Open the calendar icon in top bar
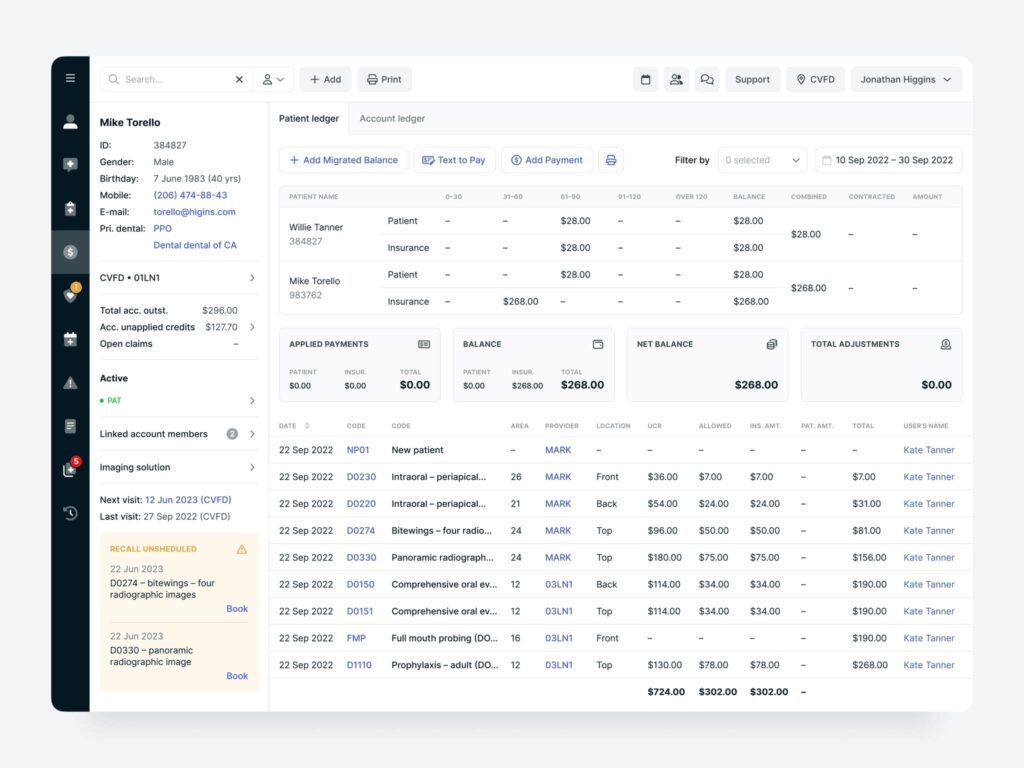 (x=645, y=80)
